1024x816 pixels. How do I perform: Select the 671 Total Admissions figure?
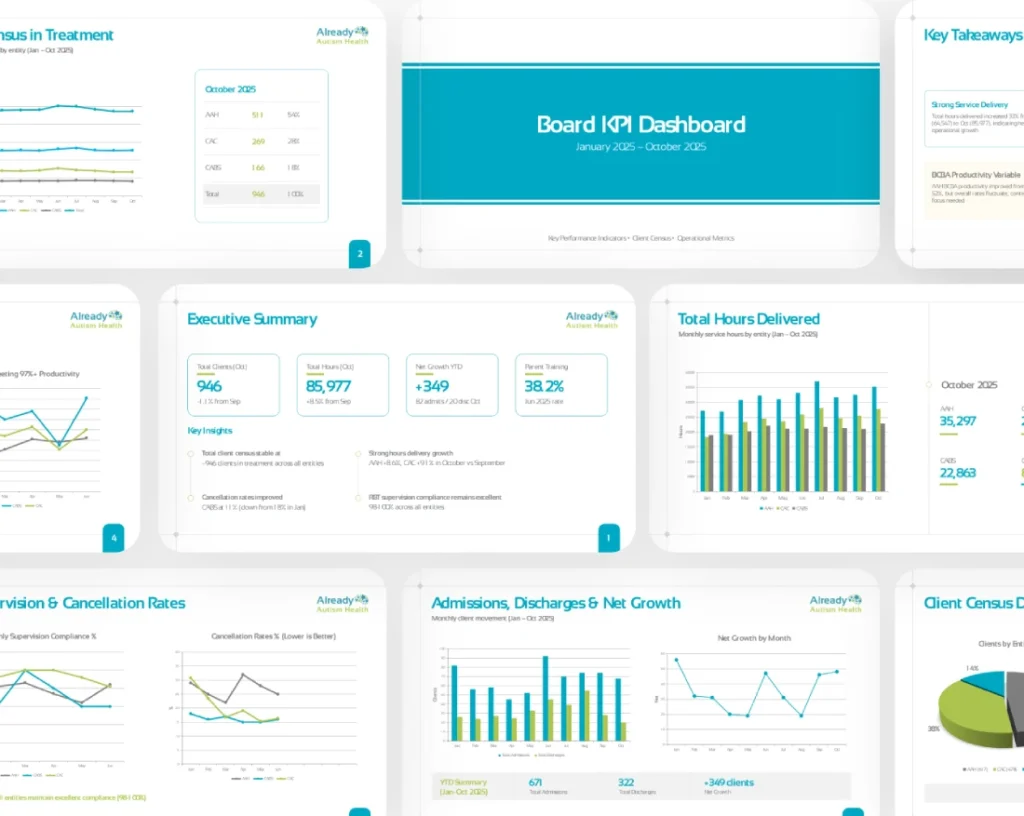point(536,782)
